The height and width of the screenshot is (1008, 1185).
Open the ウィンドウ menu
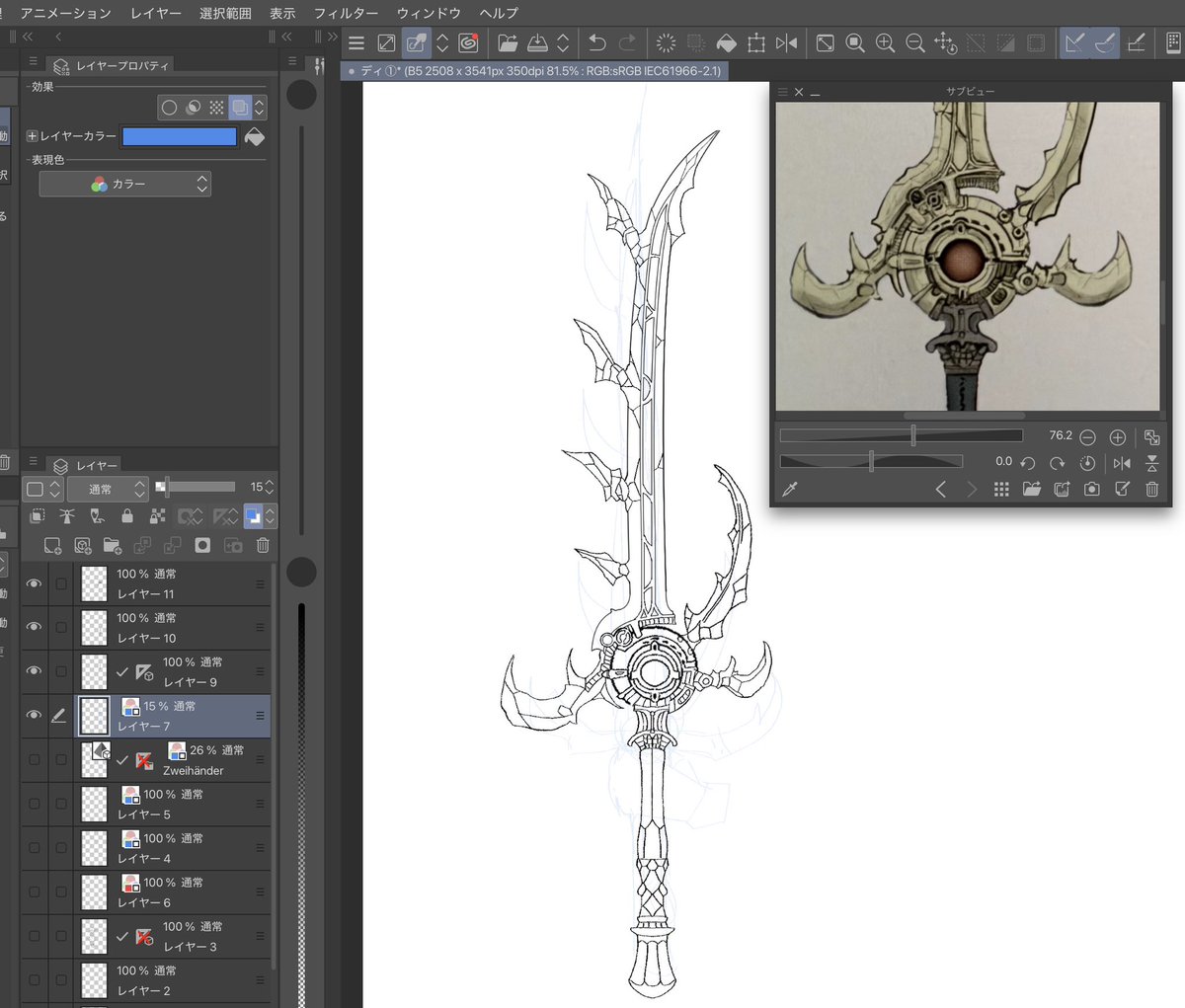(429, 13)
